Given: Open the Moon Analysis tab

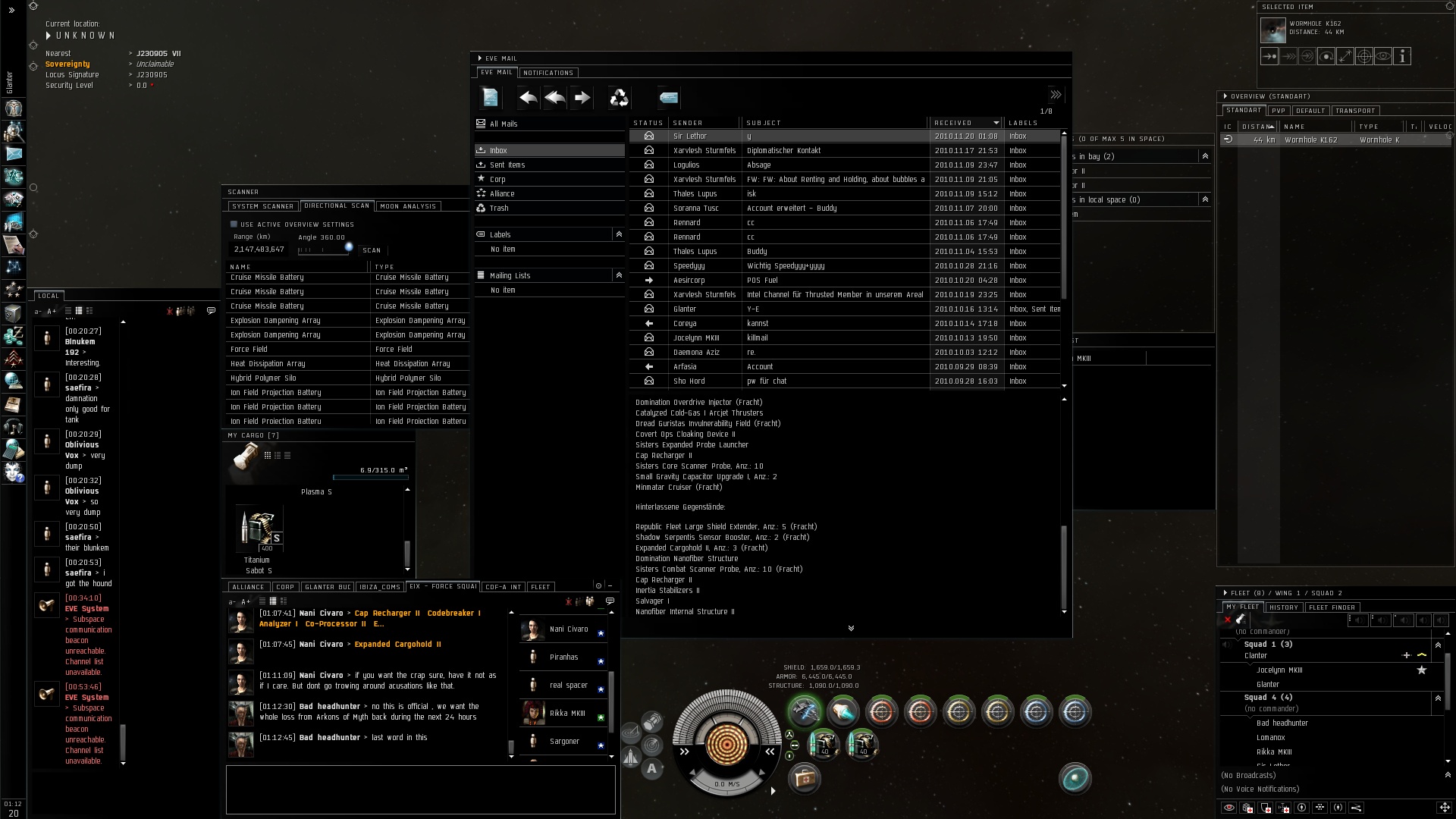Looking at the screenshot, I should (x=408, y=206).
